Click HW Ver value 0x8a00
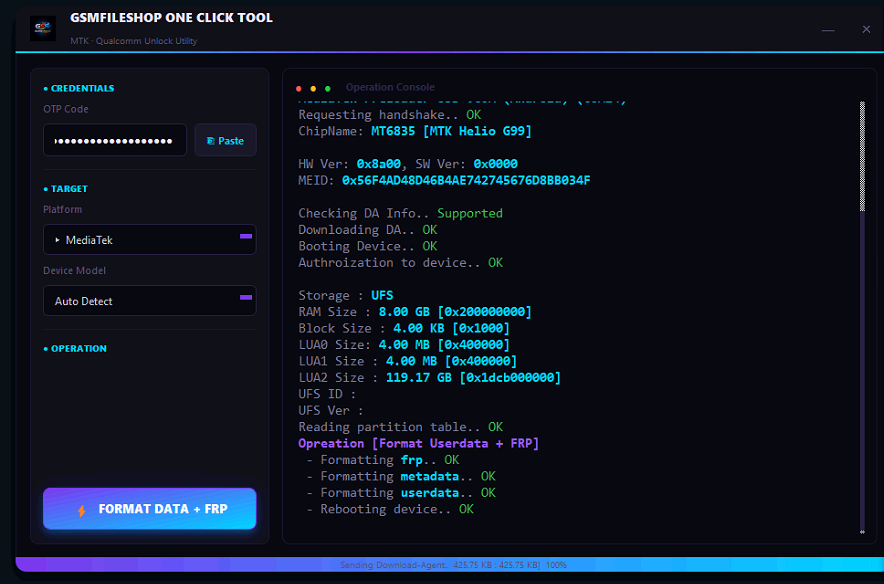884x584 pixels. 378,164
